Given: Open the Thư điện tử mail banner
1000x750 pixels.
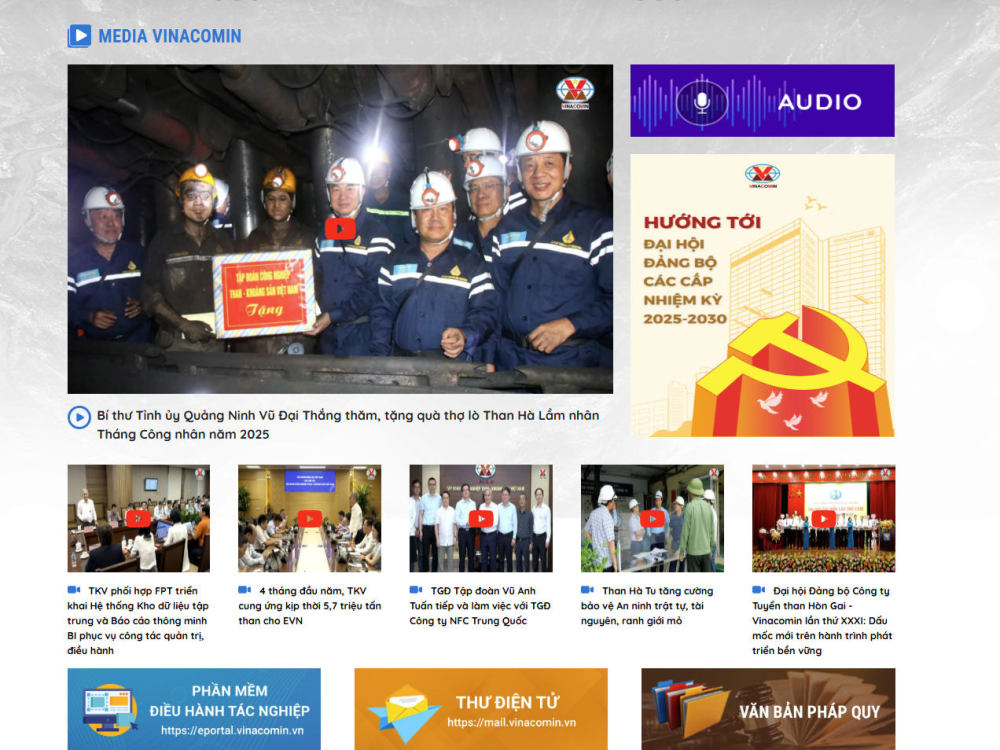Looking at the screenshot, I should click(x=481, y=709).
